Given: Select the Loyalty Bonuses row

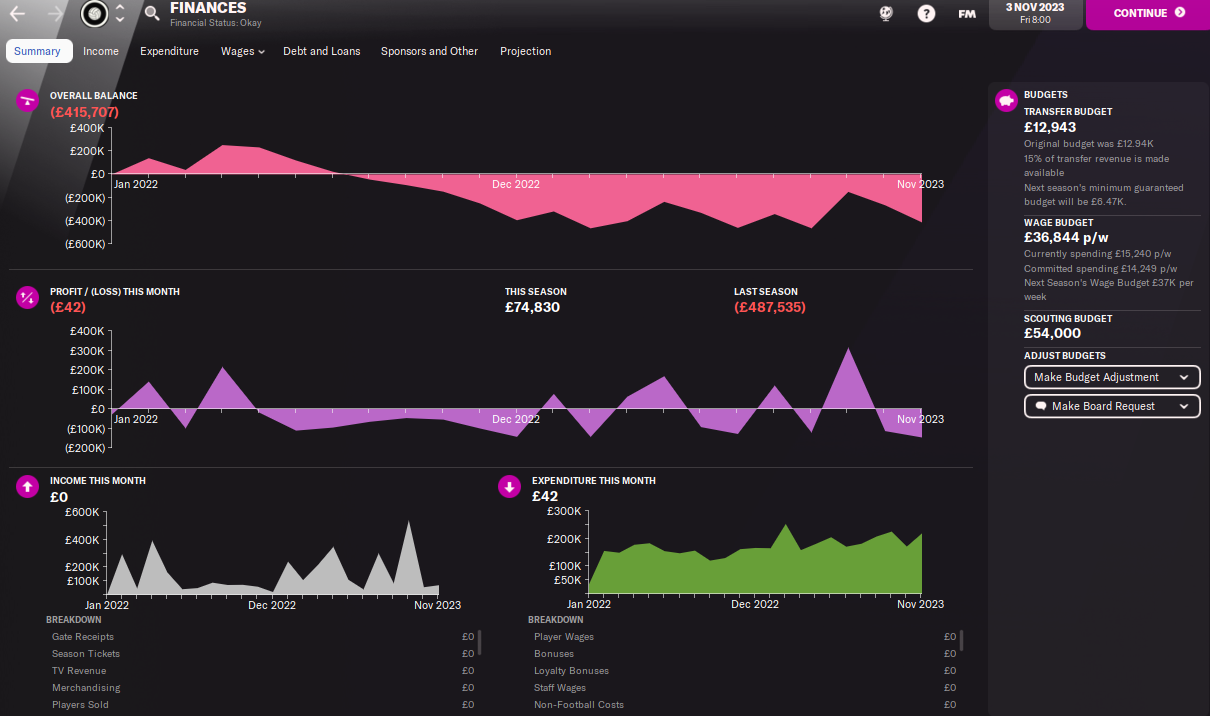Looking at the screenshot, I should pos(744,671).
